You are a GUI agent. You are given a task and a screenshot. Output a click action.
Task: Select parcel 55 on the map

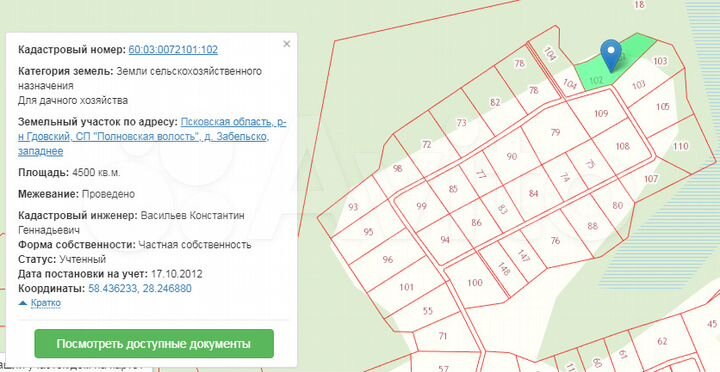tap(428, 311)
